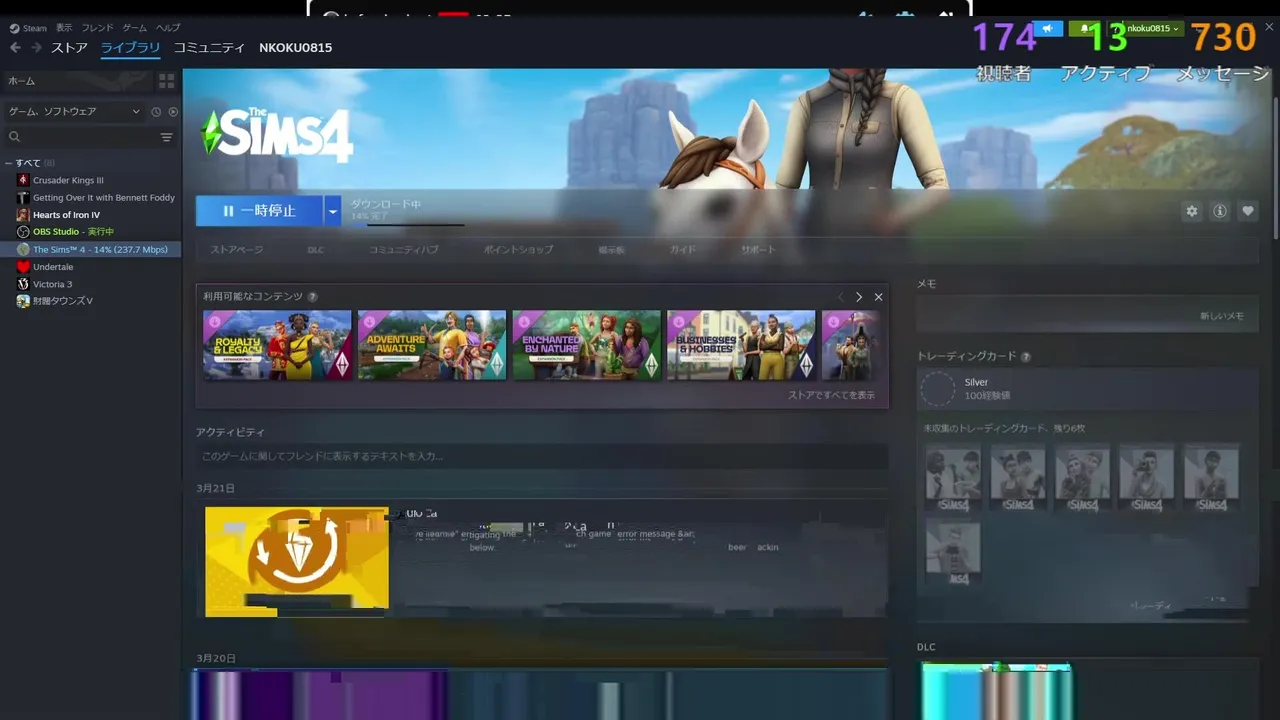
Task: Open the nkoku0815 account dropdown
Action: [x=1151, y=29]
